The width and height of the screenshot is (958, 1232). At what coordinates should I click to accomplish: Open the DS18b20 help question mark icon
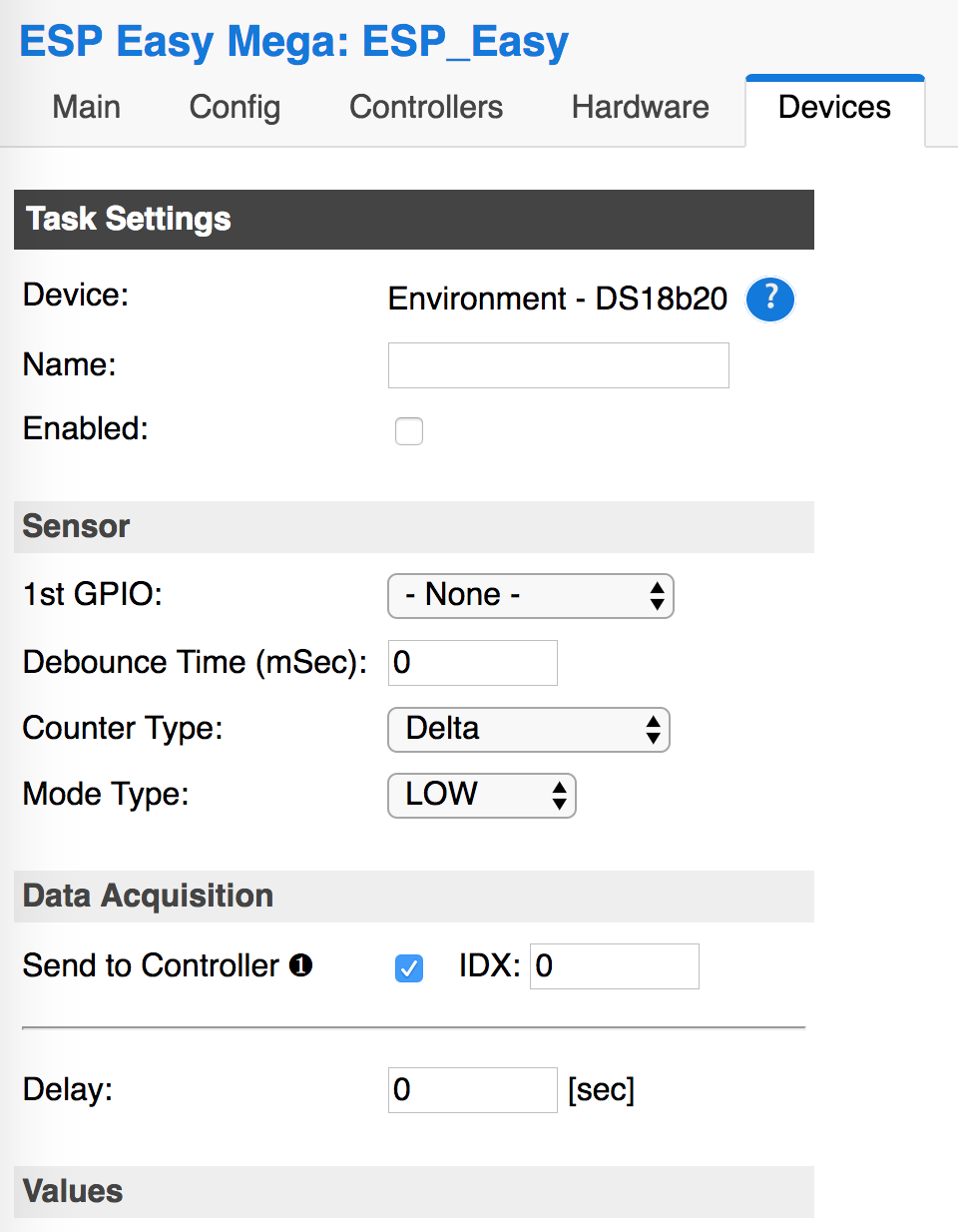tap(769, 299)
